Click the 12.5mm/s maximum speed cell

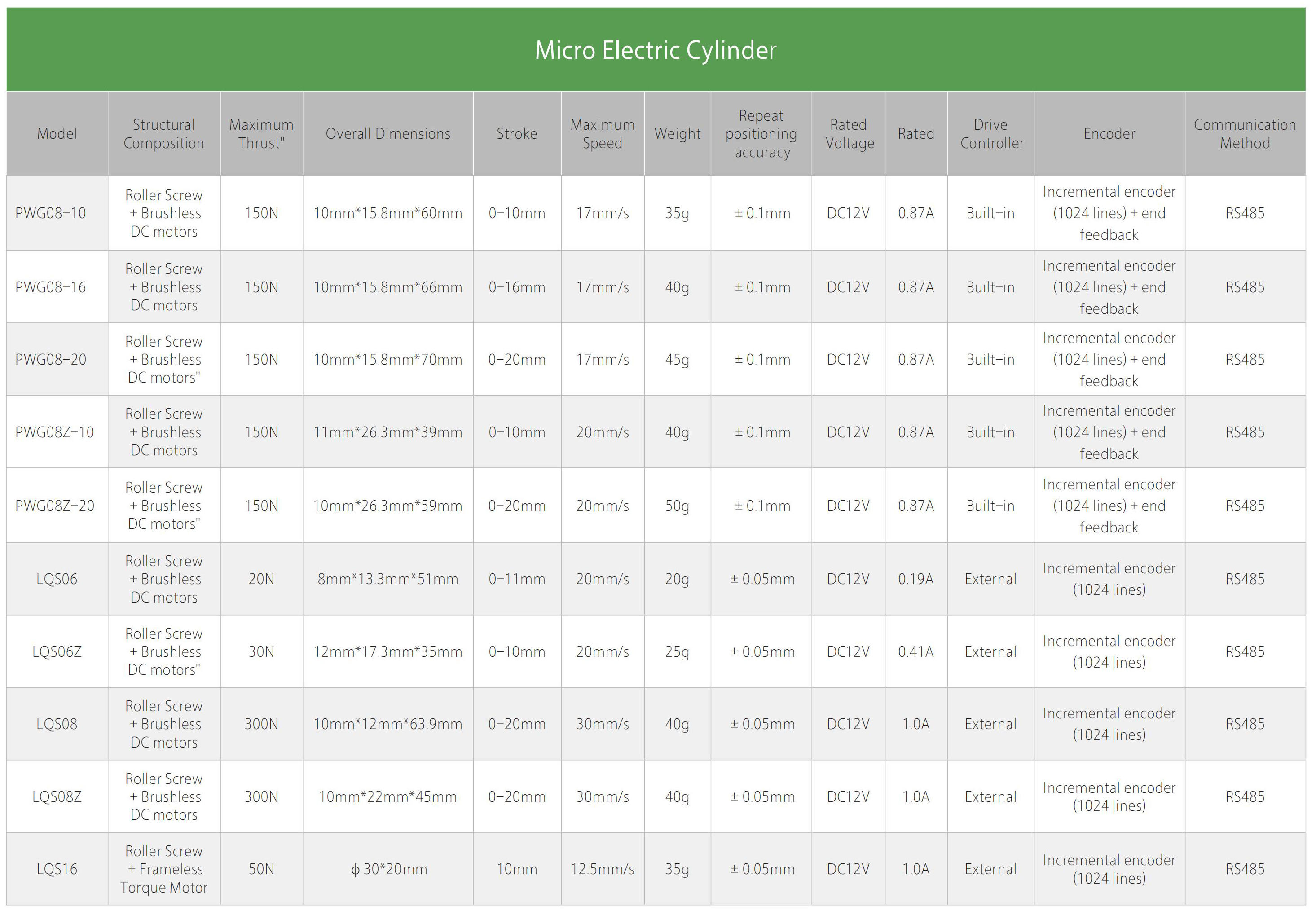[603, 869]
